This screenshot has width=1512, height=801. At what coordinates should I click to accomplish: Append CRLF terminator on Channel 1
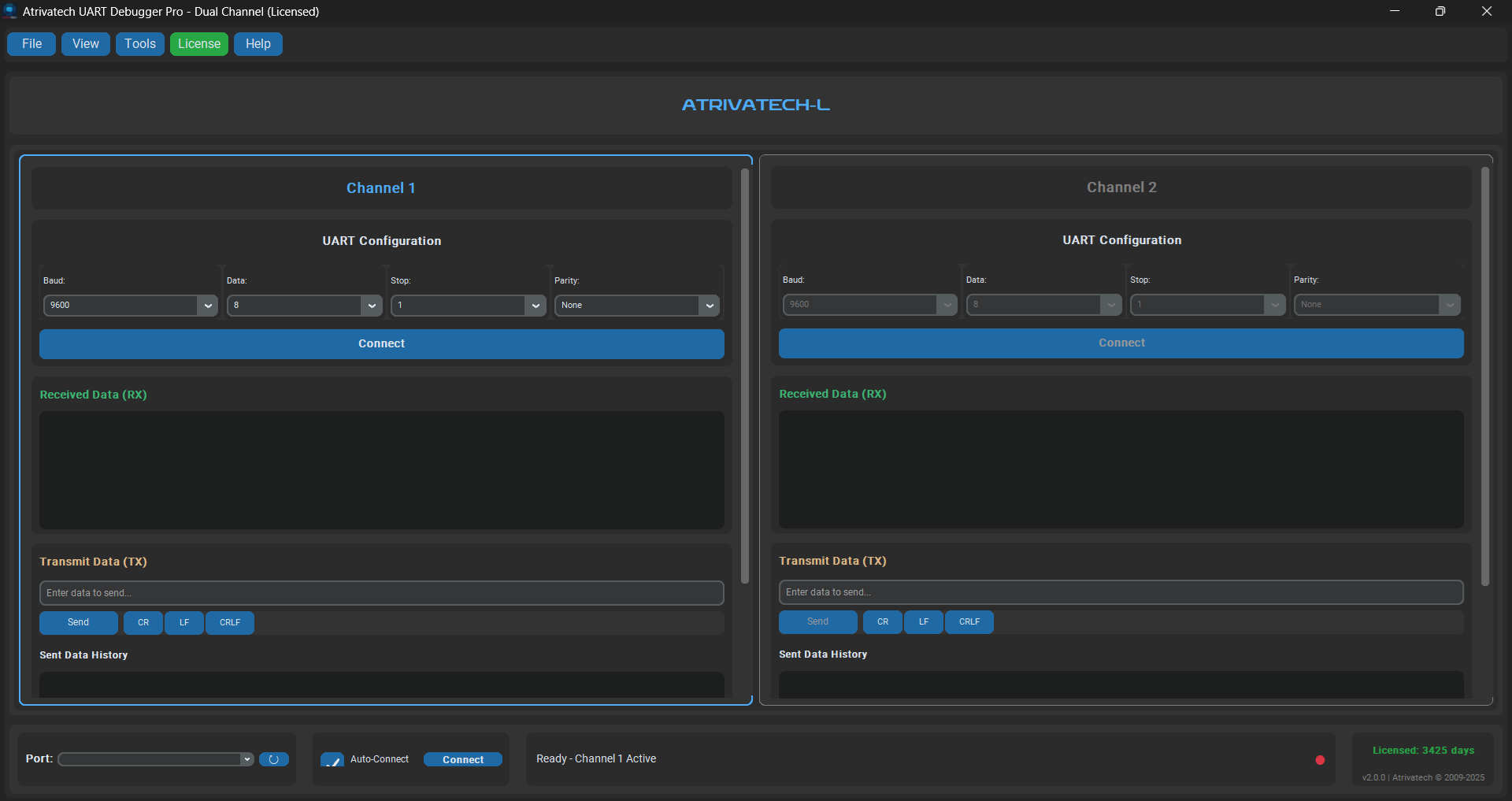tap(229, 622)
